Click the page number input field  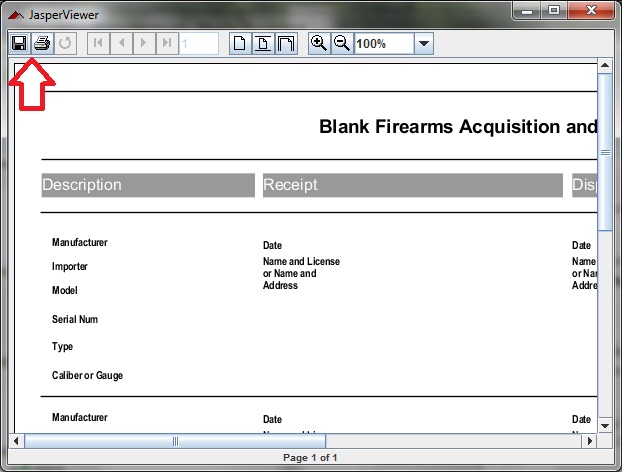click(198, 43)
